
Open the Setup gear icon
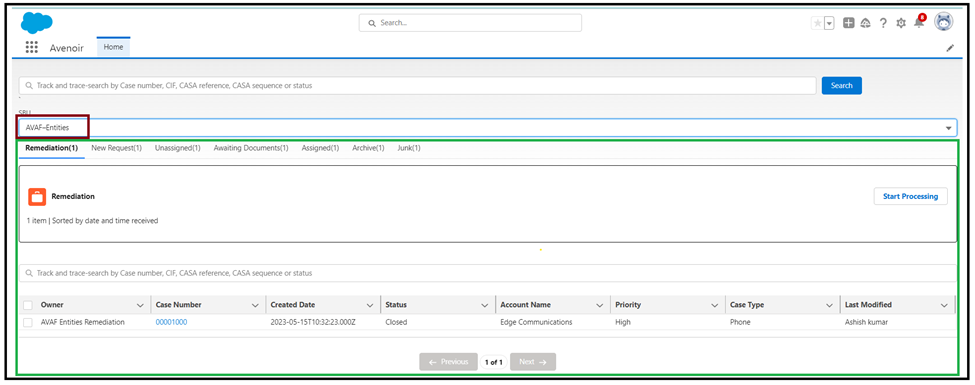pyautogui.click(x=900, y=23)
